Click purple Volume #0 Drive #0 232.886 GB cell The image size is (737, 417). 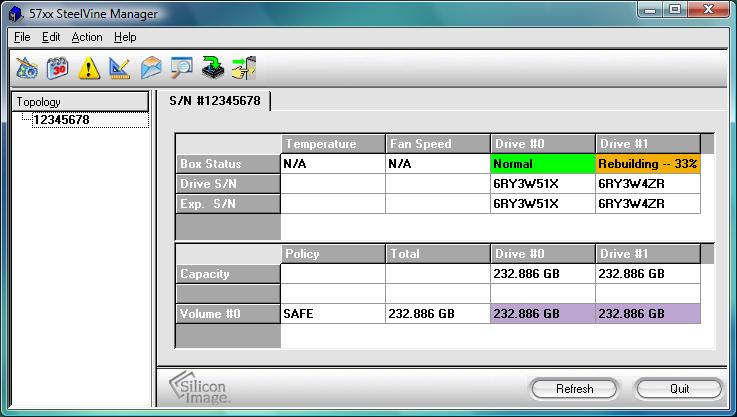point(543,314)
